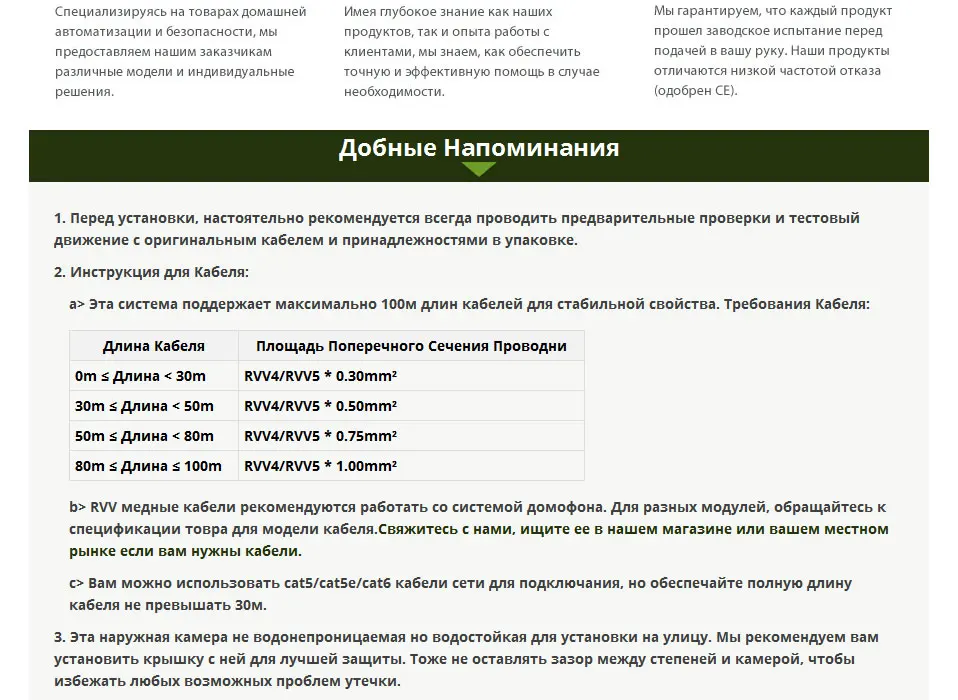Click cell '50m ≤ Длина < 80m'
The height and width of the screenshot is (700, 958).
(153, 436)
